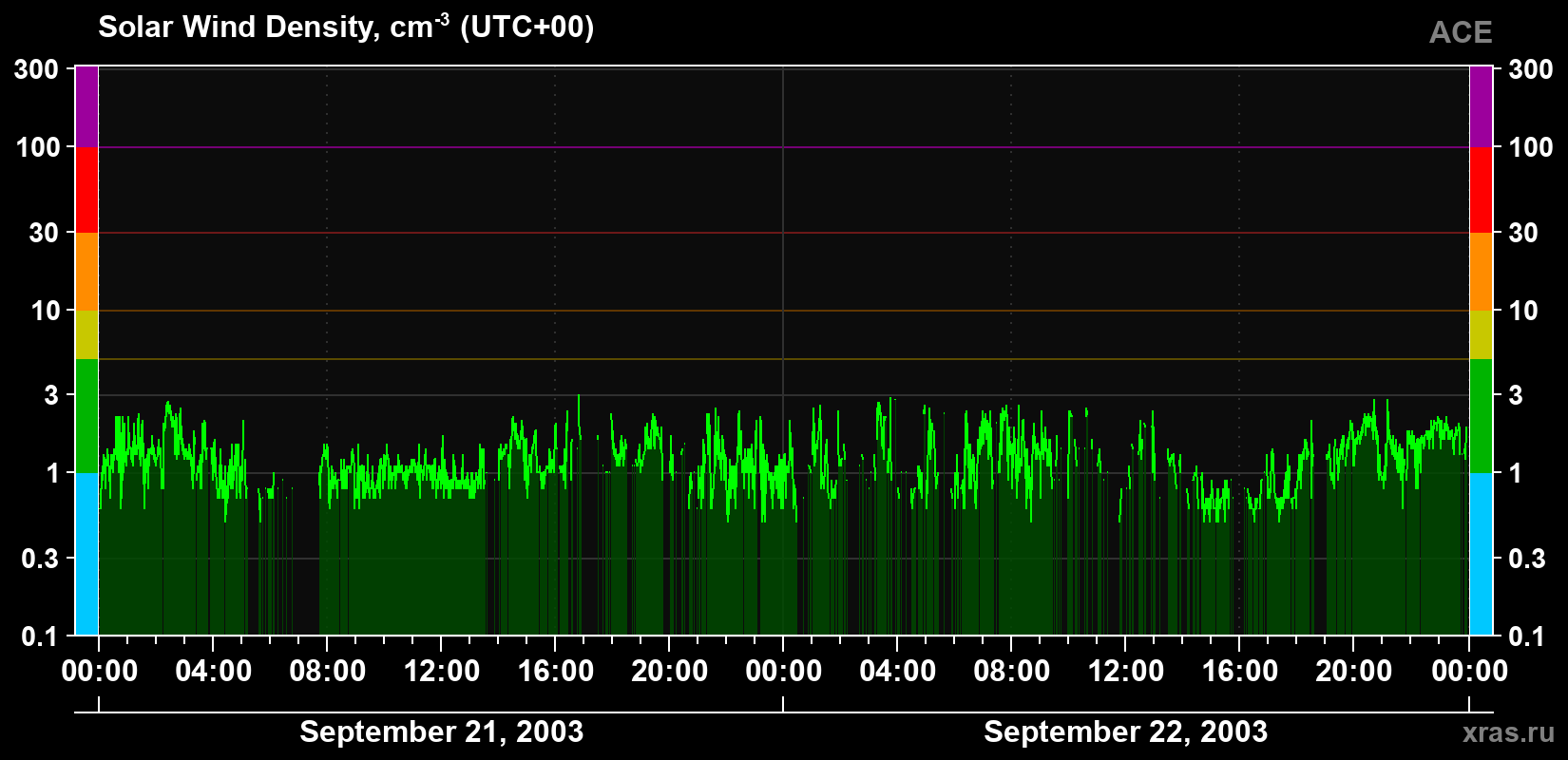The width and height of the screenshot is (1568, 760).
Task: Click the '30' value on the left axis
Action: 44,233
